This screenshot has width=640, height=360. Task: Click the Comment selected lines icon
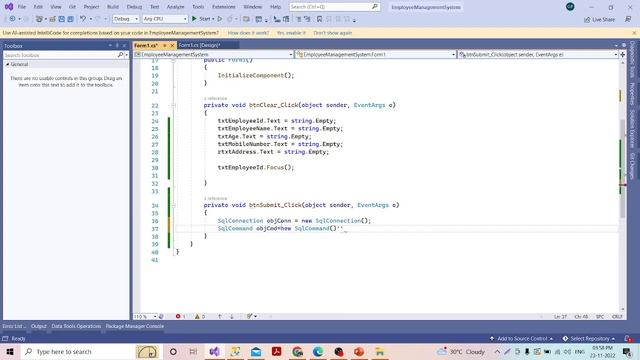[x=299, y=19]
